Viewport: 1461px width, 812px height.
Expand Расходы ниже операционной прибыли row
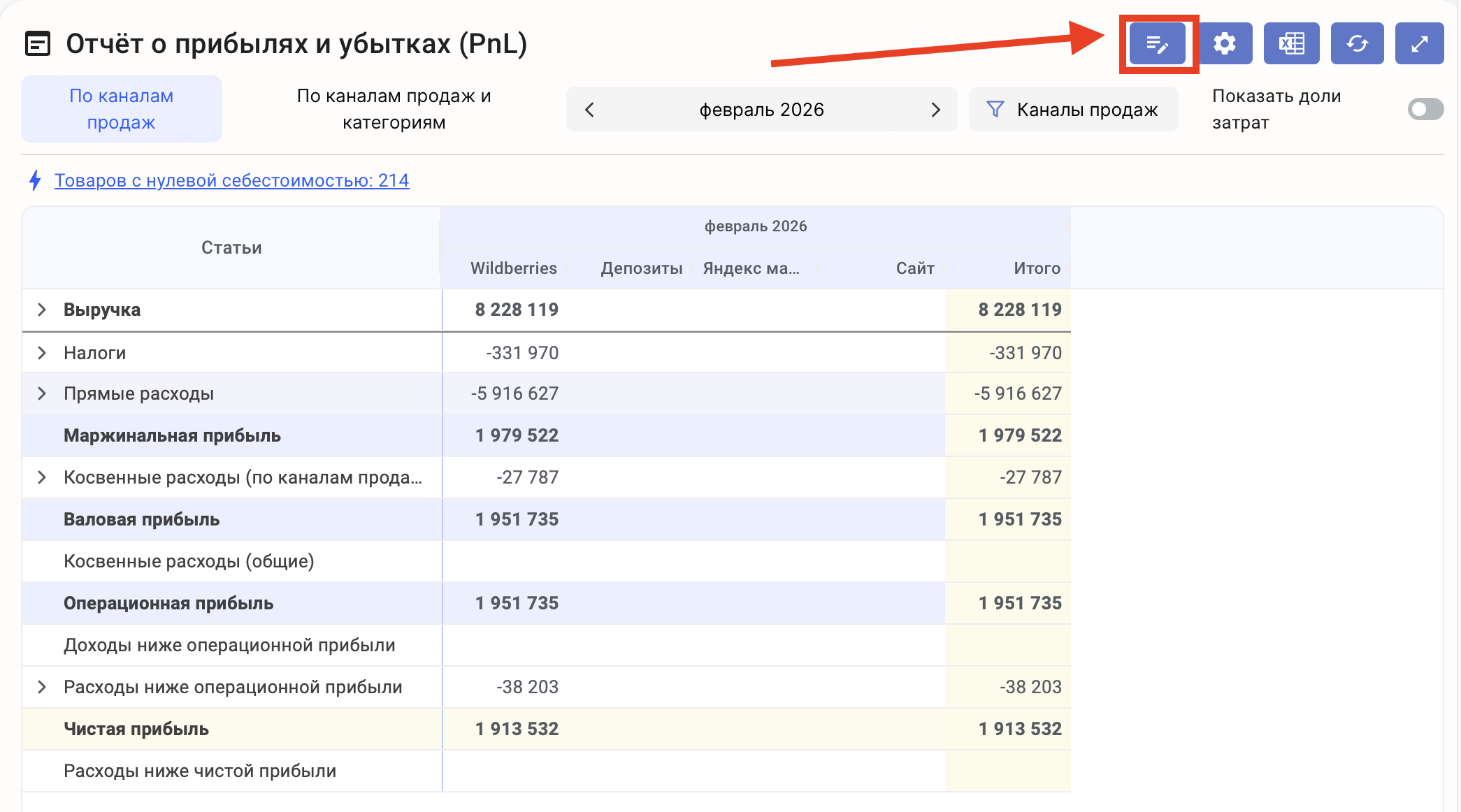tap(42, 687)
